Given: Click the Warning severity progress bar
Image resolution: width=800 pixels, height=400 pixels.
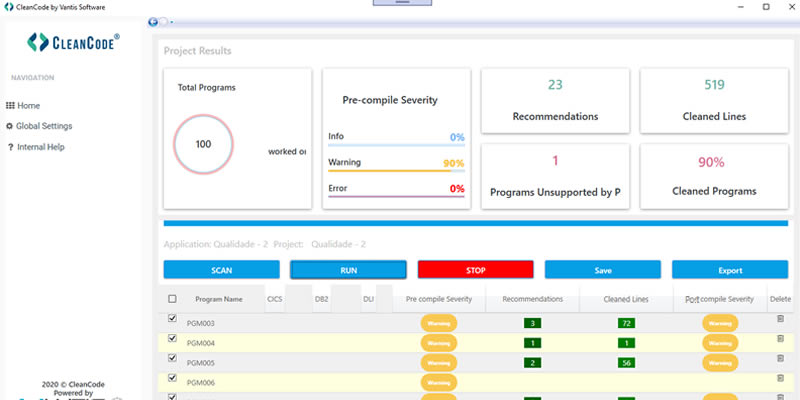Looking at the screenshot, I should [396, 171].
